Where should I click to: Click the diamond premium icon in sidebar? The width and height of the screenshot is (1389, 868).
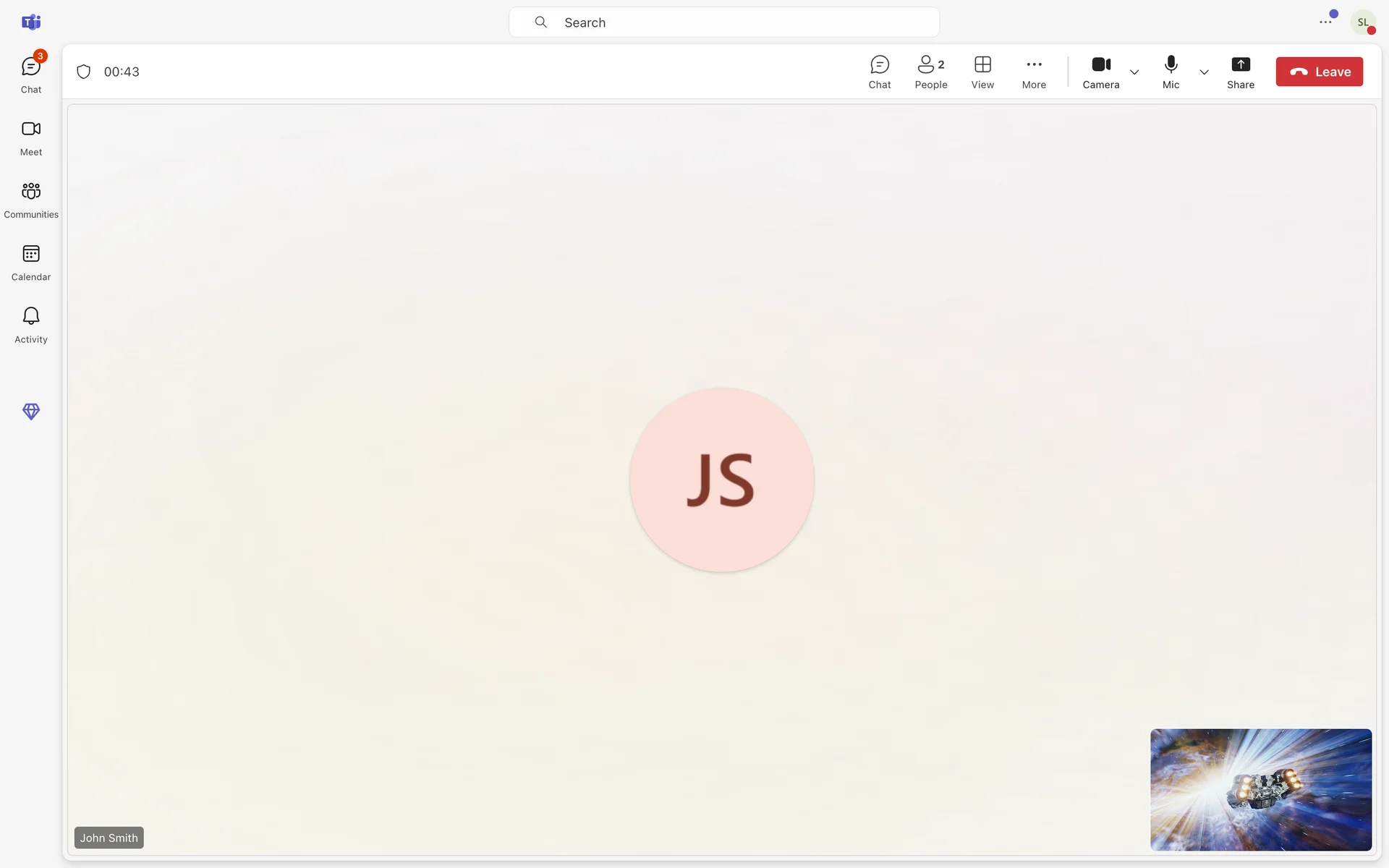coord(31,412)
